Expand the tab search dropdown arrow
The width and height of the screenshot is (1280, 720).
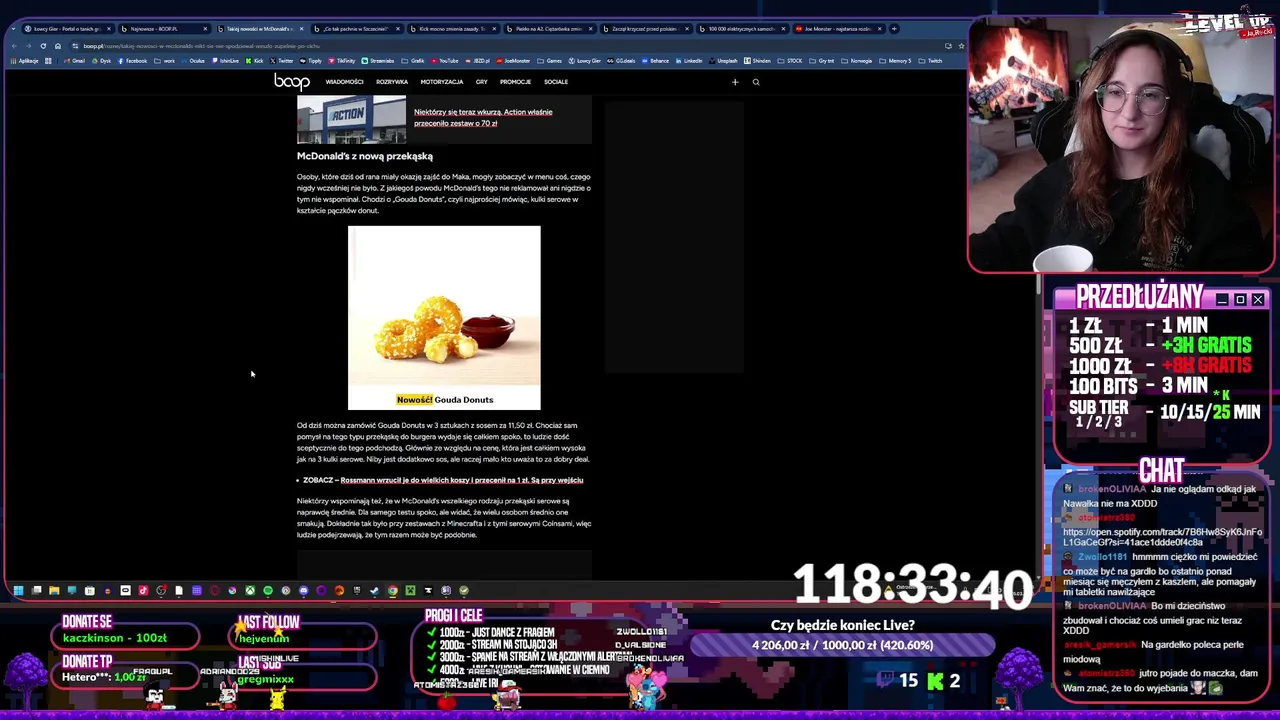coord(14,29)
